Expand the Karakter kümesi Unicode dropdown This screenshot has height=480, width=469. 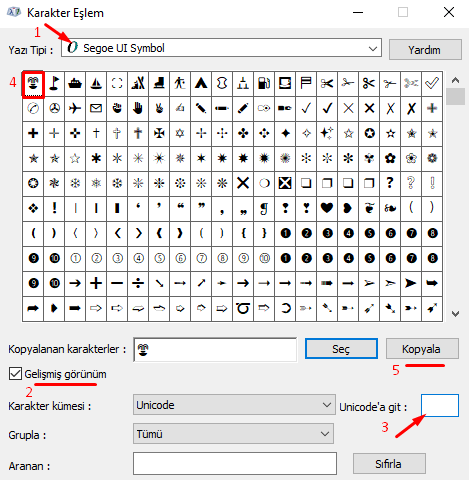(234, 405)
